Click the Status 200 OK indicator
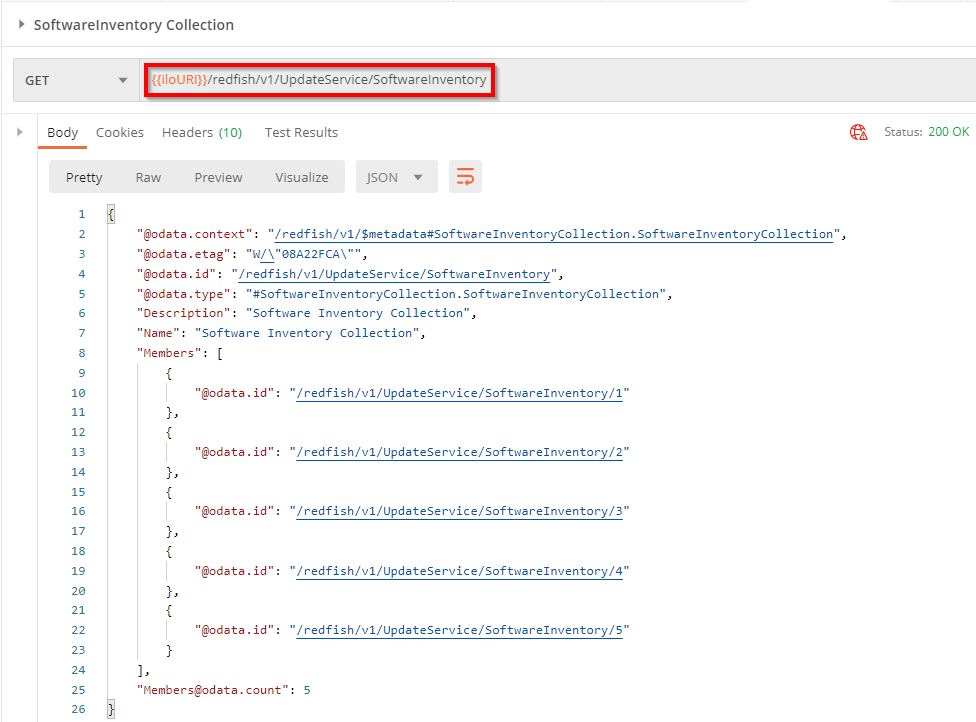The image size is (976, 722). point(926,132)
